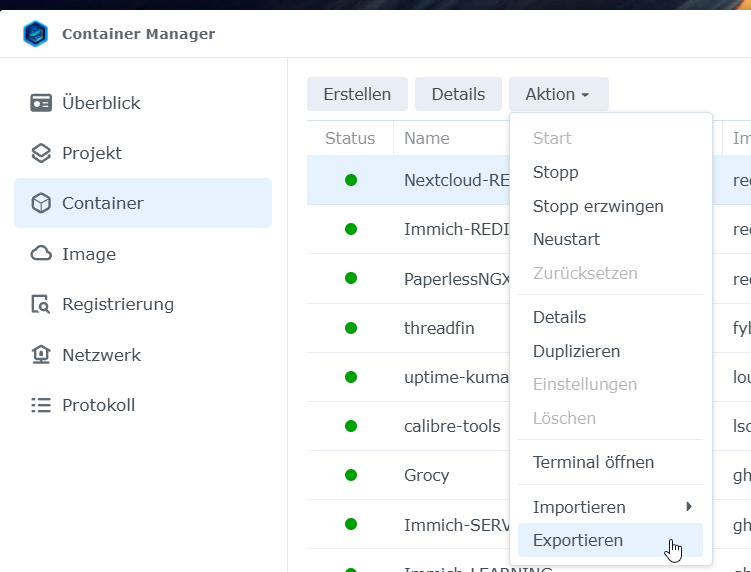Choose Terminal öffnen from the menu
The height and width of the screenshot is (572, 751).
(x=593, y=462)
